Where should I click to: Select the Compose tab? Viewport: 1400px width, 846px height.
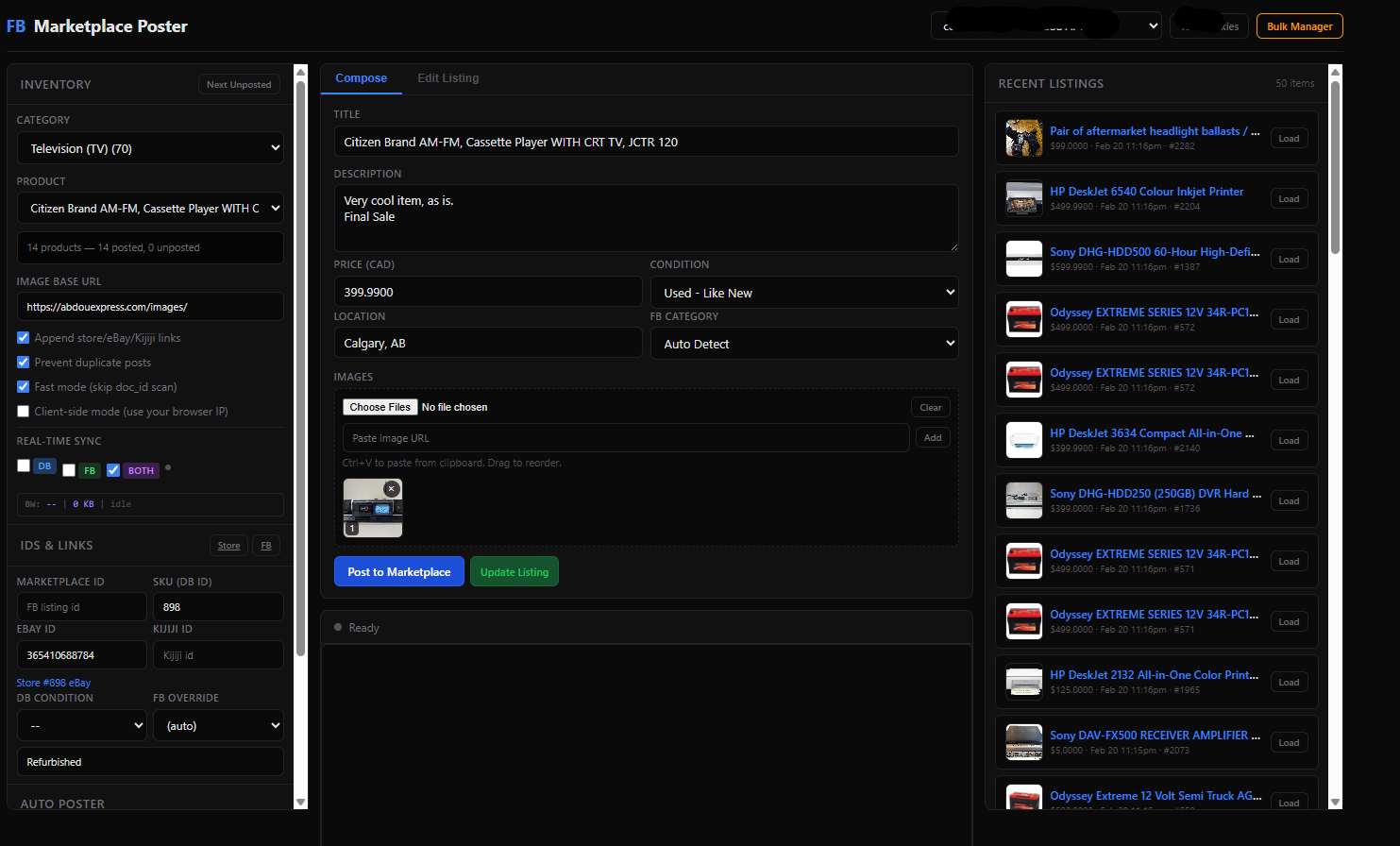click(x=361, y=78)
